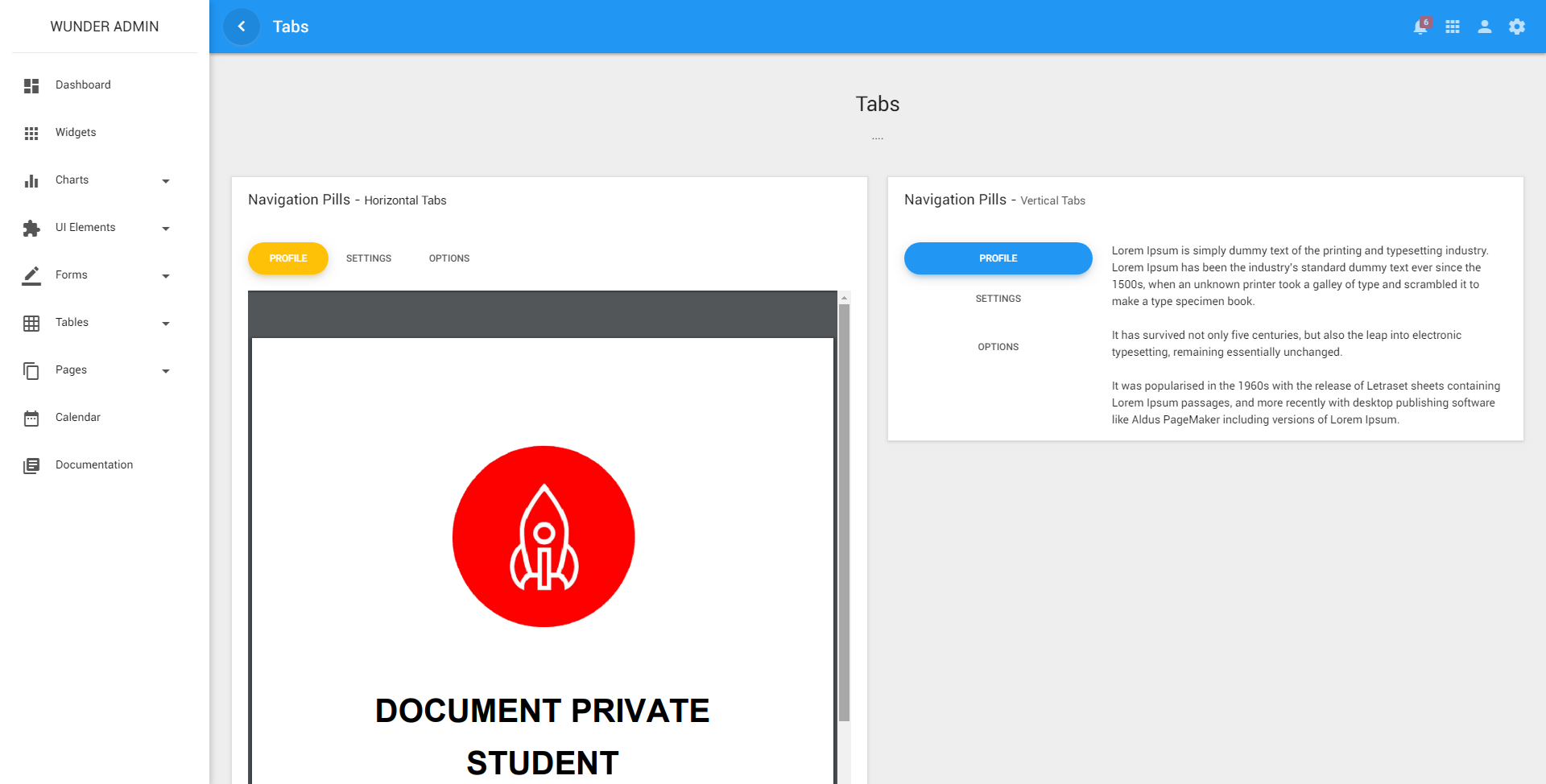Click the UI Elements label in sidebar
This screenshot has height=784, width=1546.
[x=85, y=228]
